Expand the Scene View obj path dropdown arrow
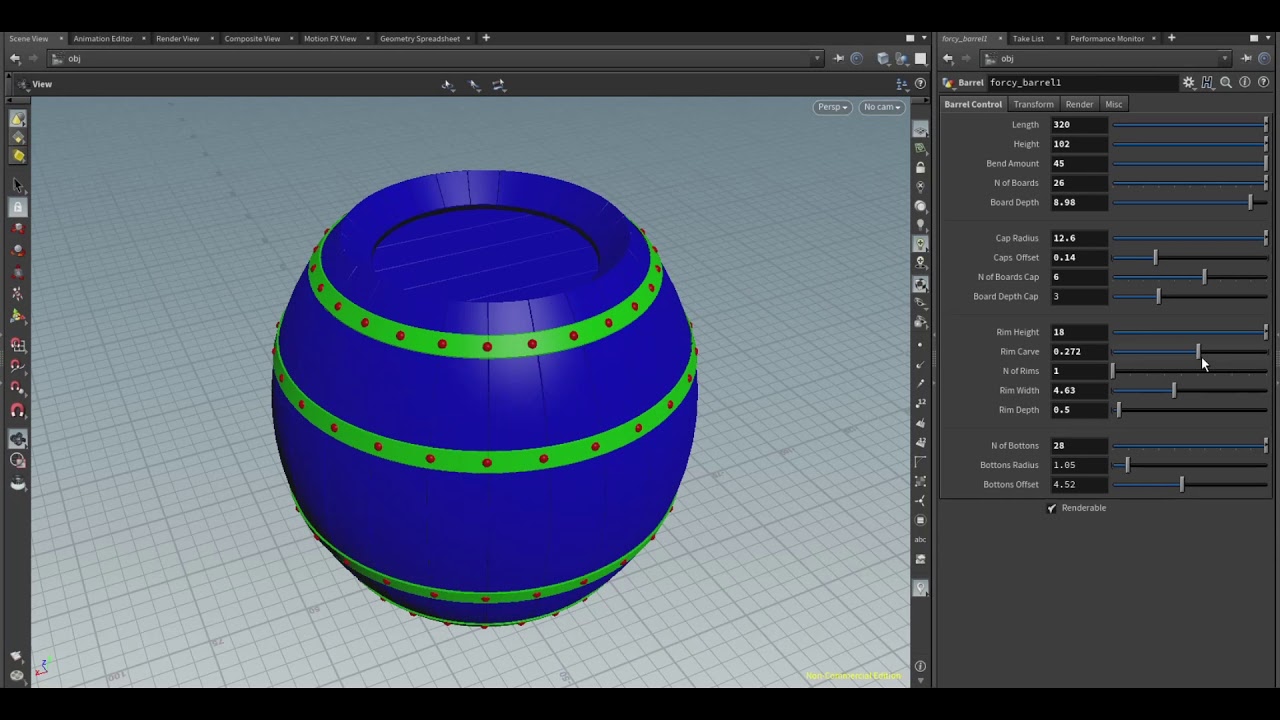The height and width of the screenshot is (720, 1280). tap(817, 59)
